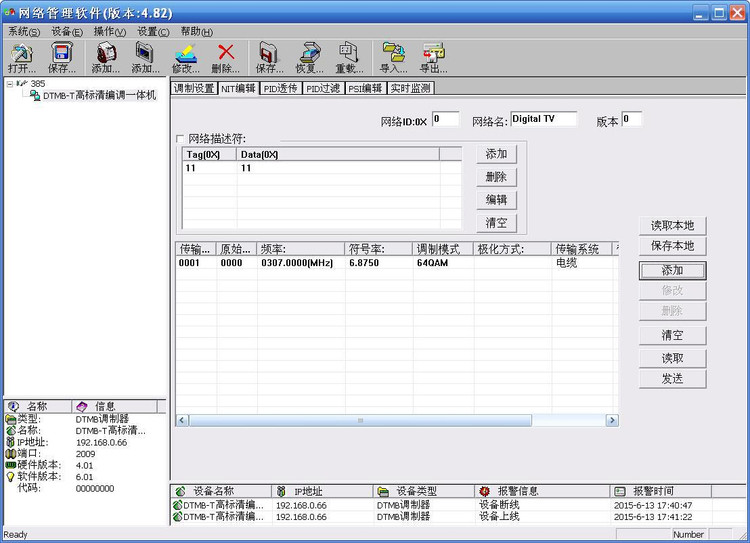Screen dimensions: 750x543
Task: Click horizontal scrollbar right arrow
Action: [612, 421]
